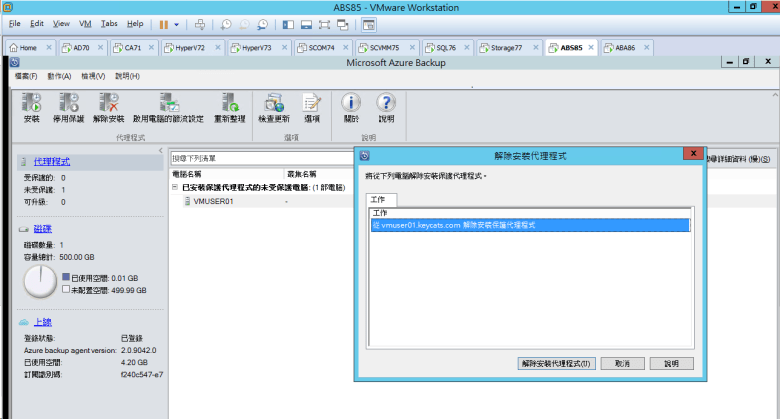
Task: Click the 停用保護 toolbar icon
Action: (68, 103)
